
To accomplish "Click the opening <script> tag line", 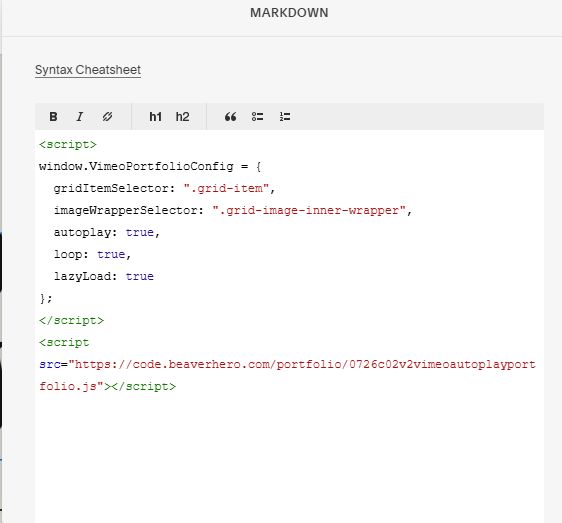I will [68, 144].
